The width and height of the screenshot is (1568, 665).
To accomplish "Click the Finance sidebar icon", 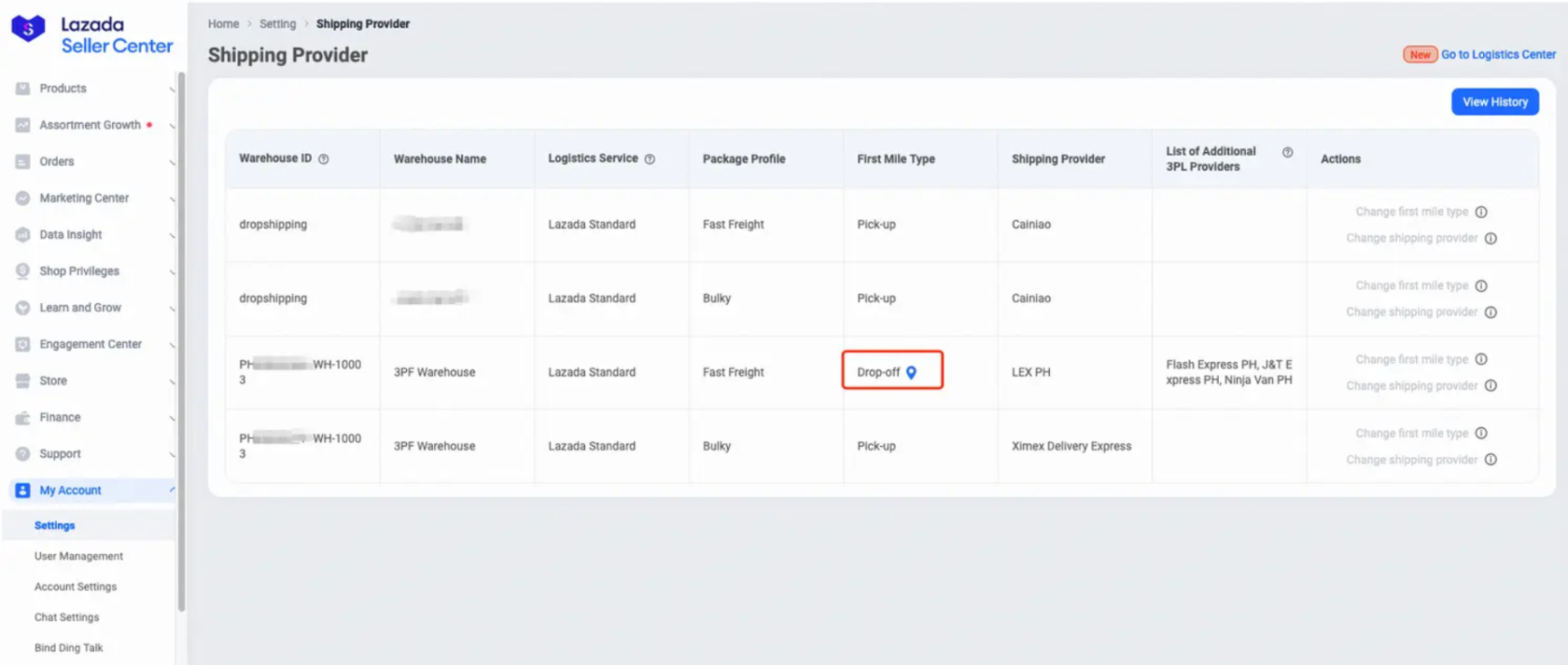I will 23,418.
